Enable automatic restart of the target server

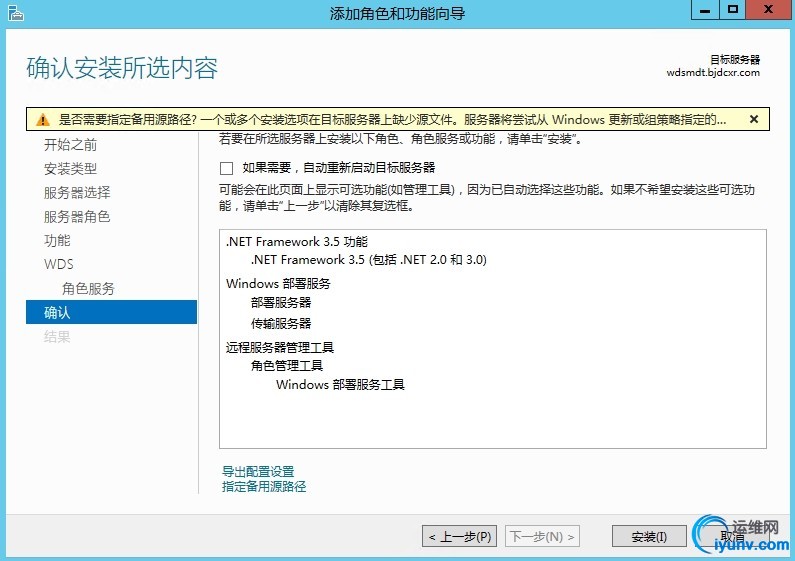[x=227, y=168]
